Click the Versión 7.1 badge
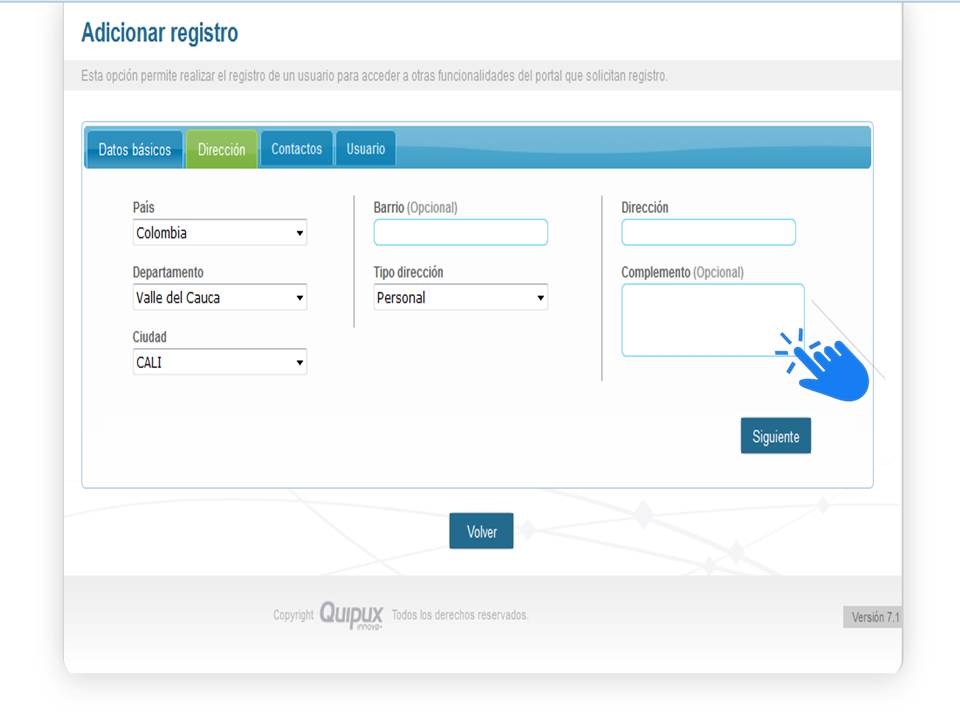This screenshot has height=720, width=960. [874, 618]
